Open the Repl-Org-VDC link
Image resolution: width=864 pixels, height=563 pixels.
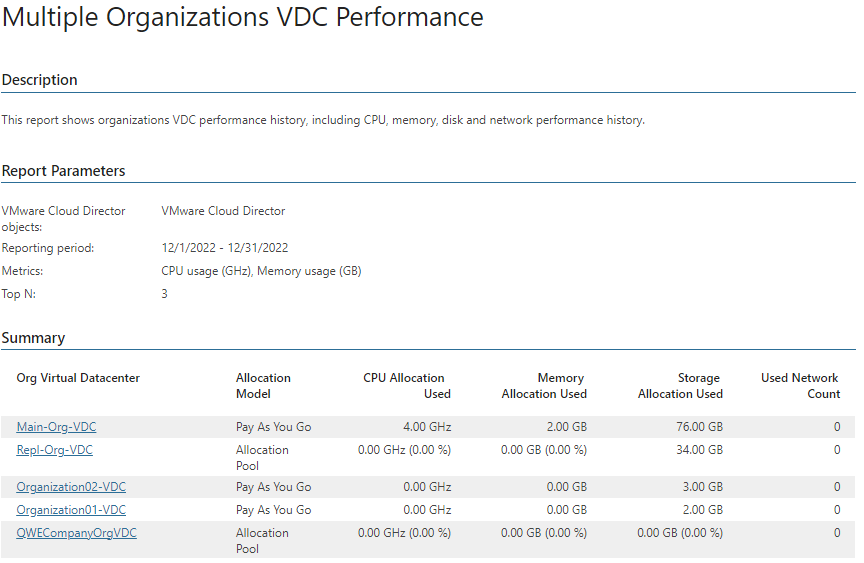pos(55,450)
